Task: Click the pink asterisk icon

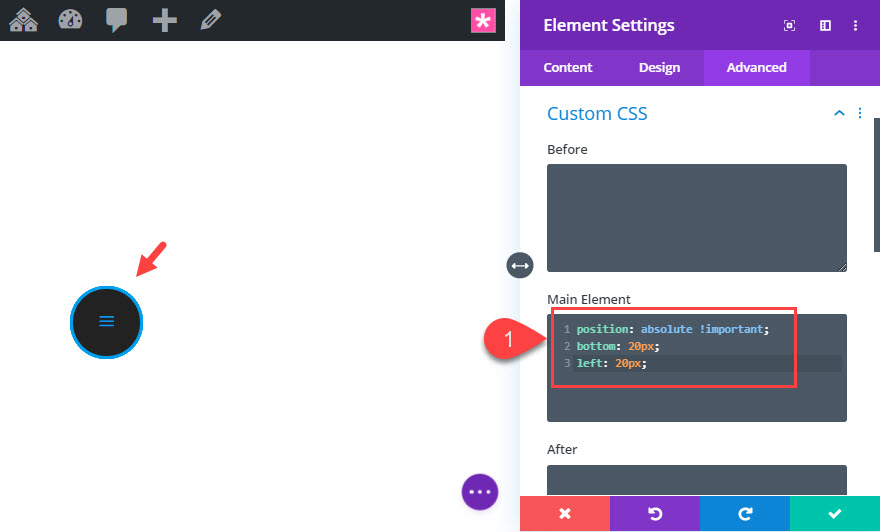Action: 483,21
